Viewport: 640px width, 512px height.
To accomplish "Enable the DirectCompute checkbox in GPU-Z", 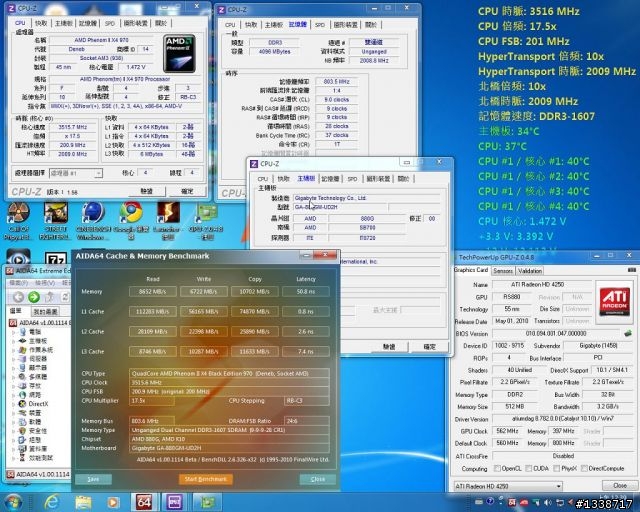I will coord(584,468).
